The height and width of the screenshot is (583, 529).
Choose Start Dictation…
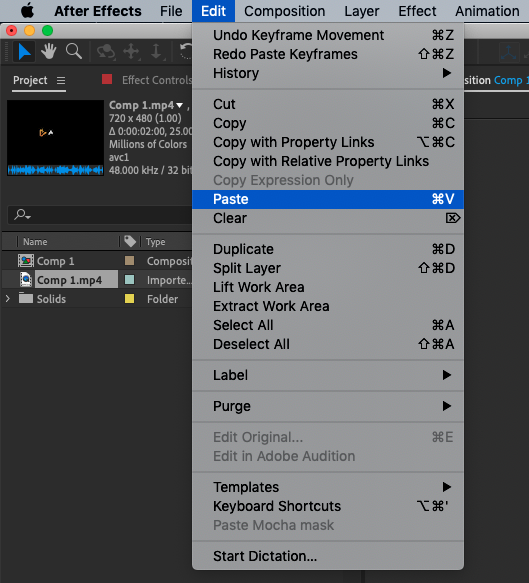point(328,556)
